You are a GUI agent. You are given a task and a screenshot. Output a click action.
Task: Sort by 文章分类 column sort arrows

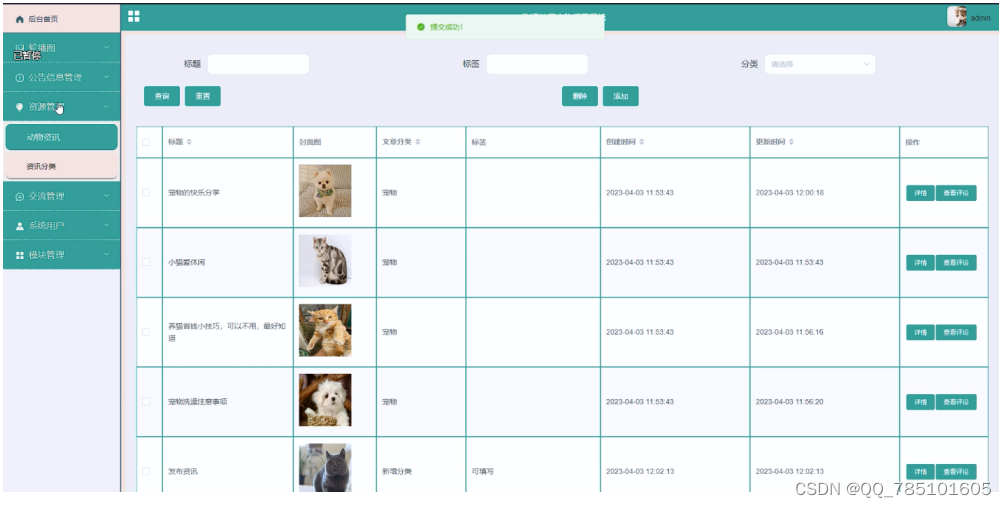[418, 142]
